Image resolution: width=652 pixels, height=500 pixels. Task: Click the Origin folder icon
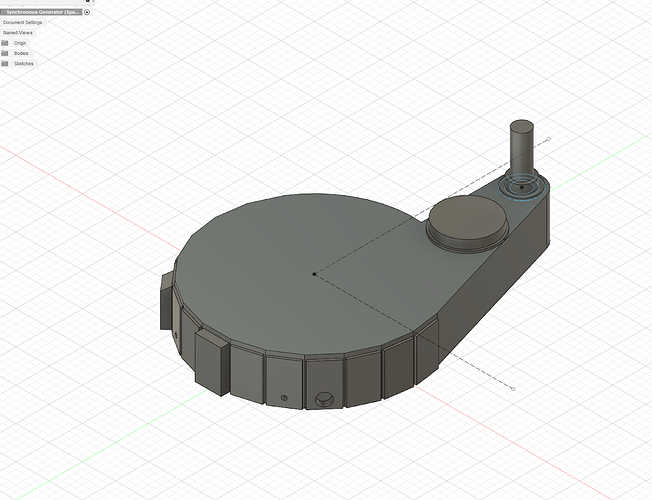5,43
